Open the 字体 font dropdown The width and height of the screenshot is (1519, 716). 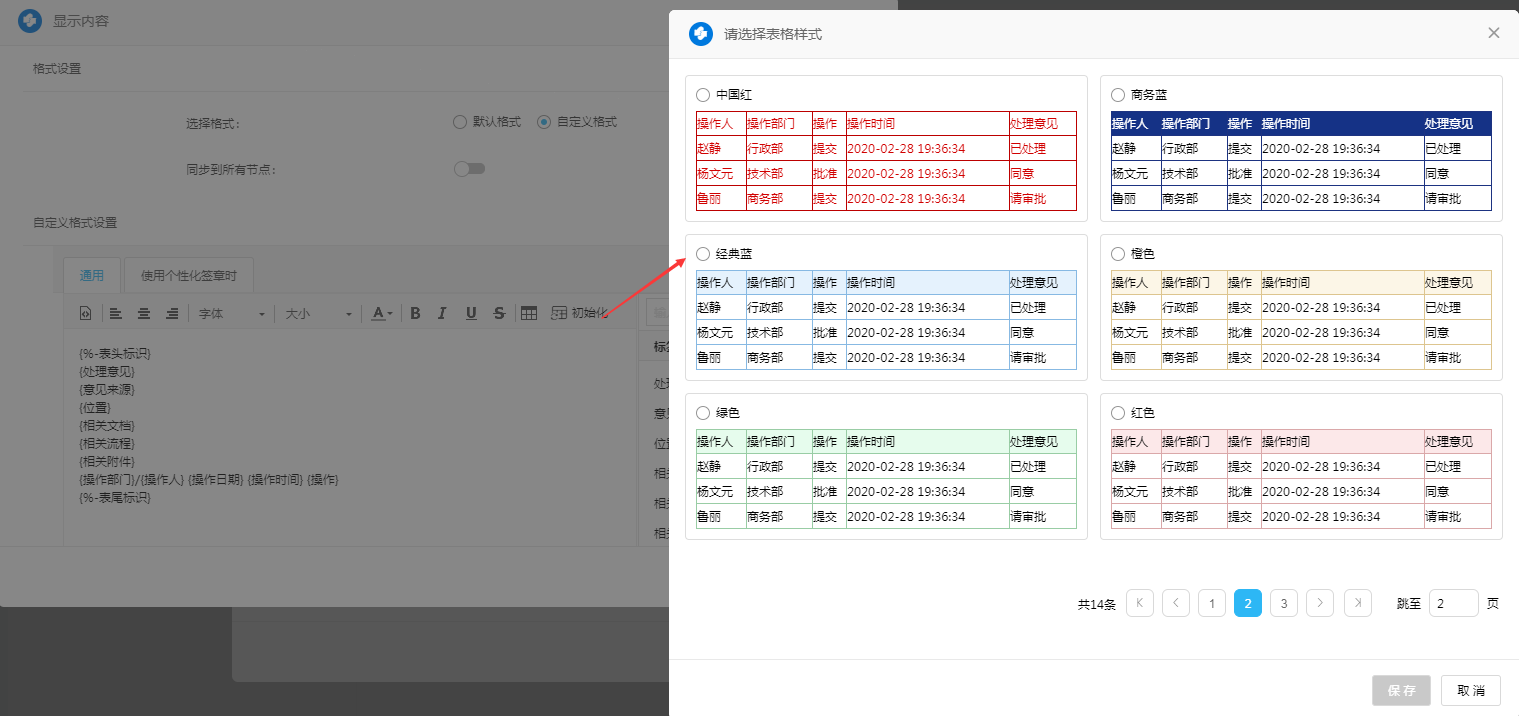coord(231,313)
